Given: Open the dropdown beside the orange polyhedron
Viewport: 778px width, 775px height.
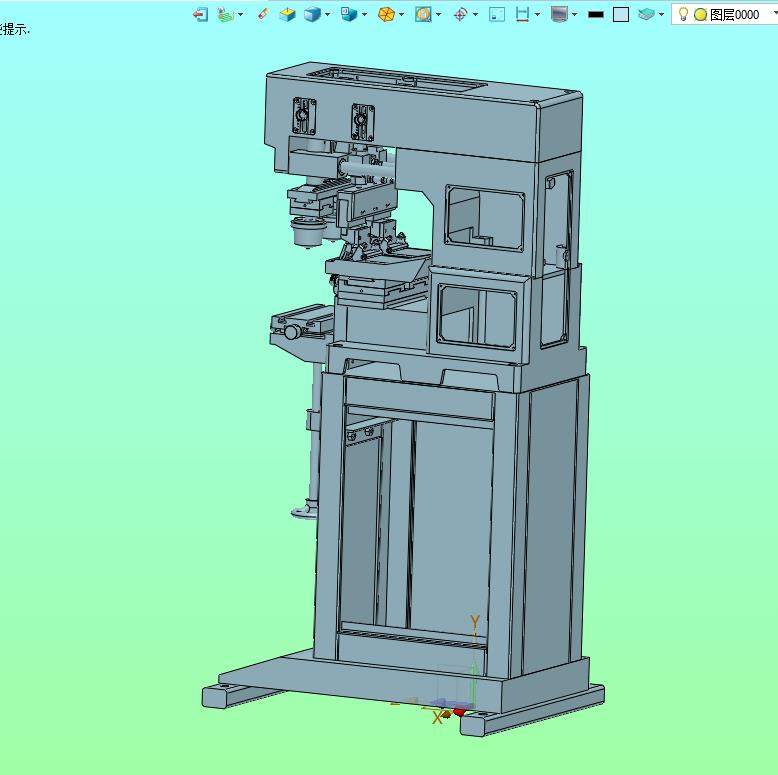Looking at the screenshot, I should pyautogui.click(x=401, y=14).
